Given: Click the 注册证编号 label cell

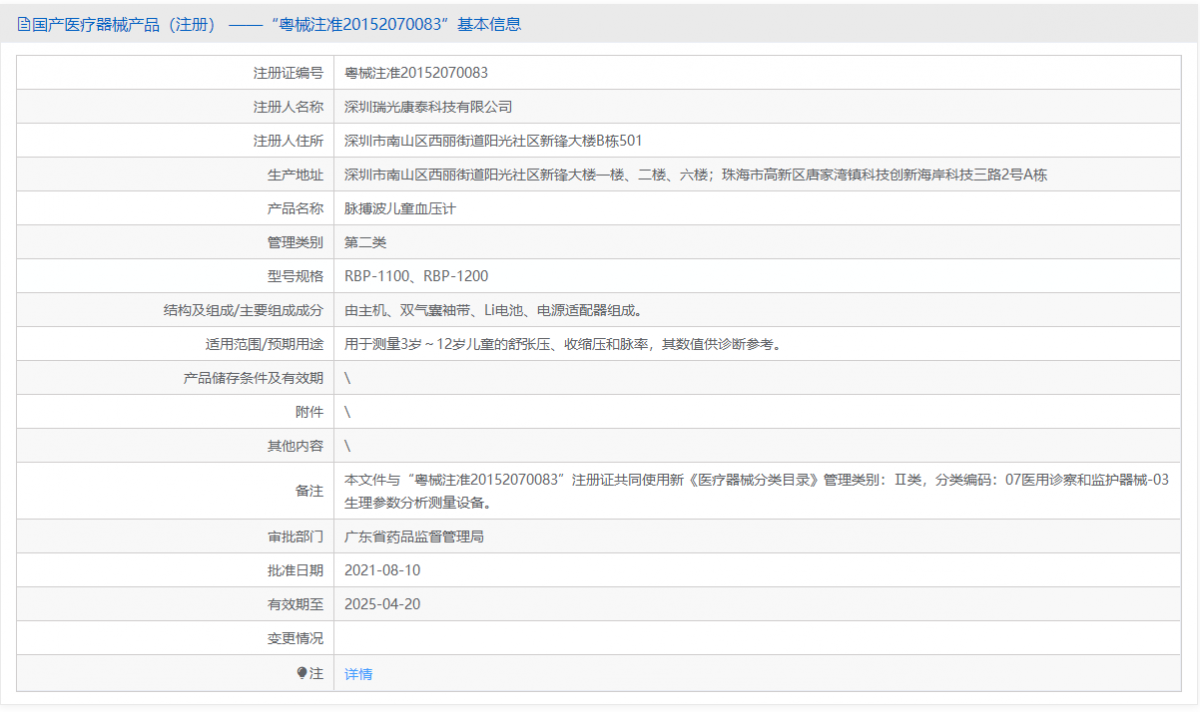Looking at the screenshot, I should tap(289, 73).
